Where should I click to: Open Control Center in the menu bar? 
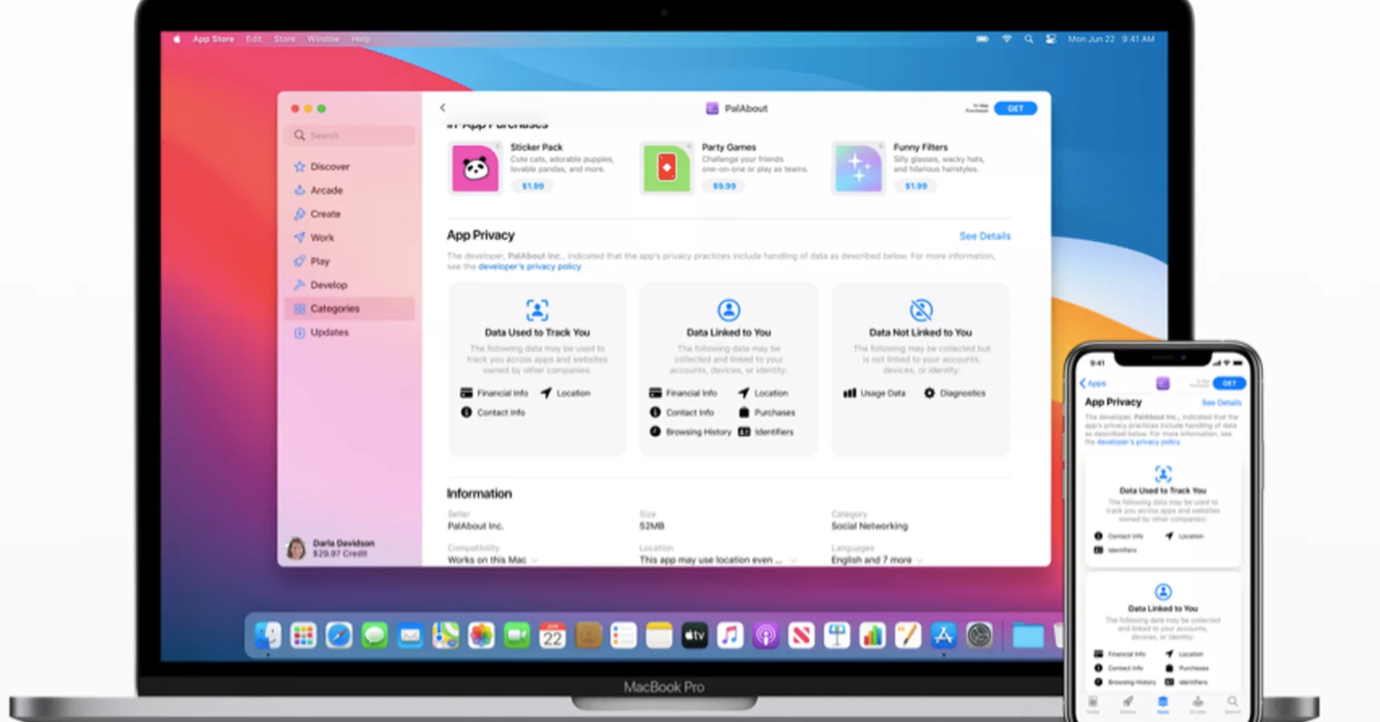click(1050, 39)
